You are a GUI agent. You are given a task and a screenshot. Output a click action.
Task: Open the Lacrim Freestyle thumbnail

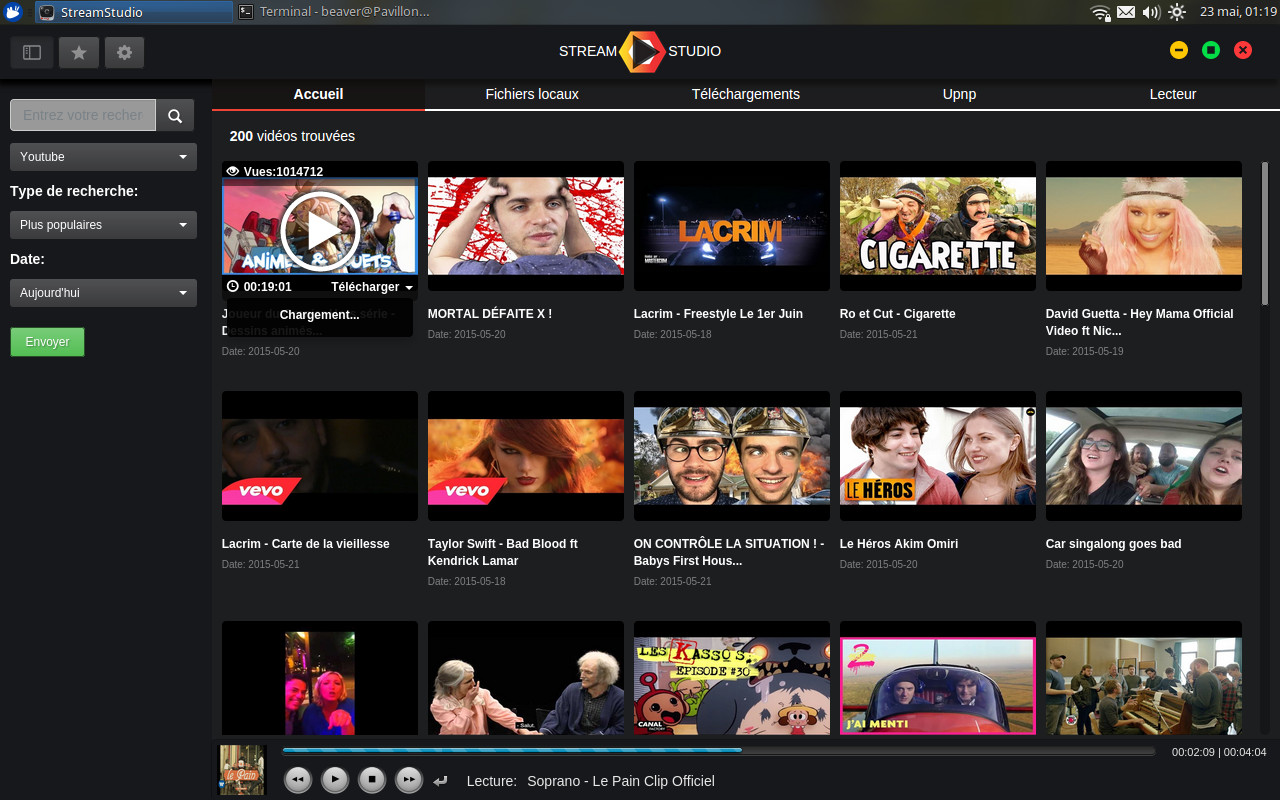coord(732,226)
